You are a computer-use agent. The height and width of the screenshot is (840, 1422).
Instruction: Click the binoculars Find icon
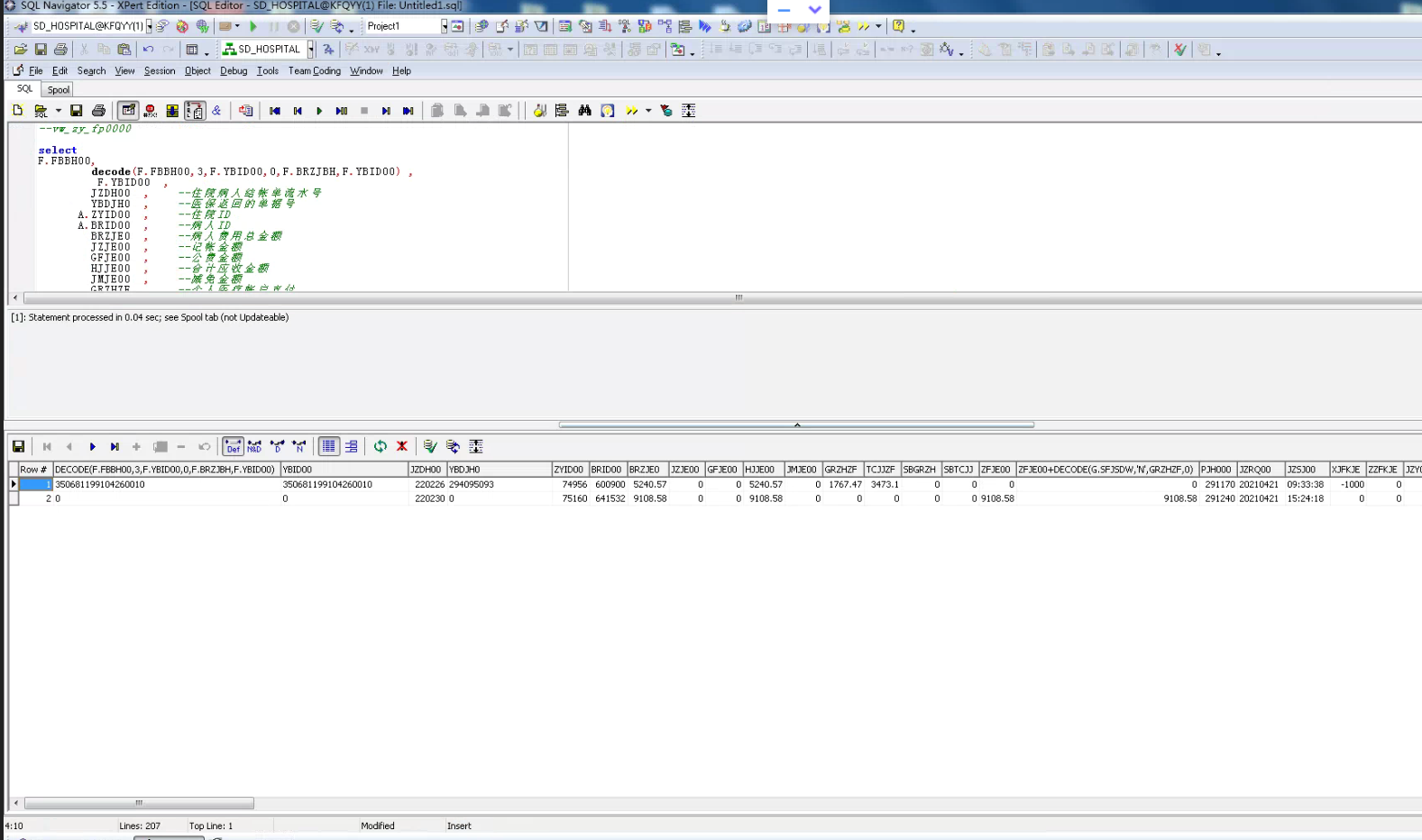[x=585, y=111]
